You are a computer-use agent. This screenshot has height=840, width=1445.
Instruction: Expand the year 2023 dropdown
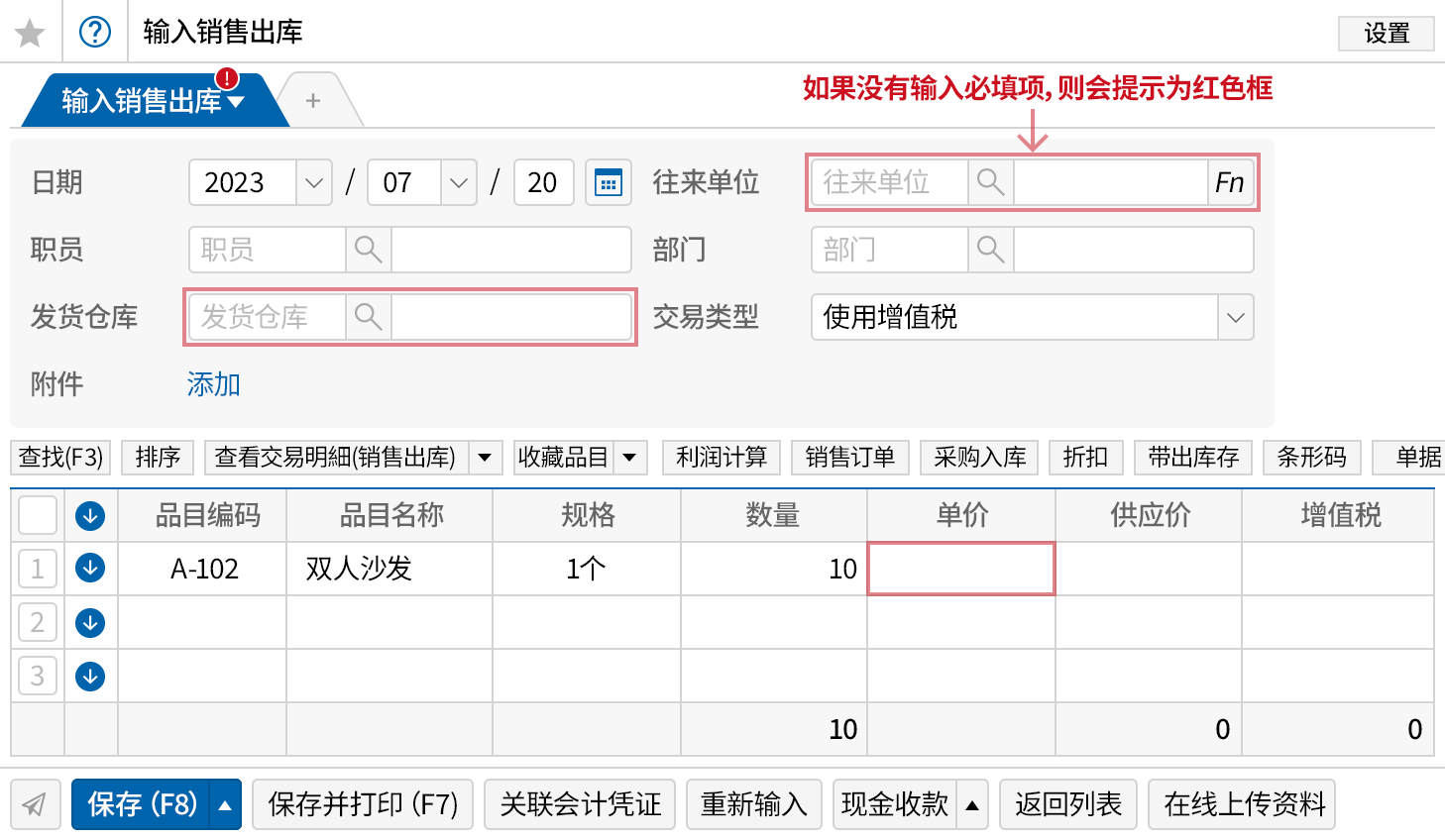[313, 183]
